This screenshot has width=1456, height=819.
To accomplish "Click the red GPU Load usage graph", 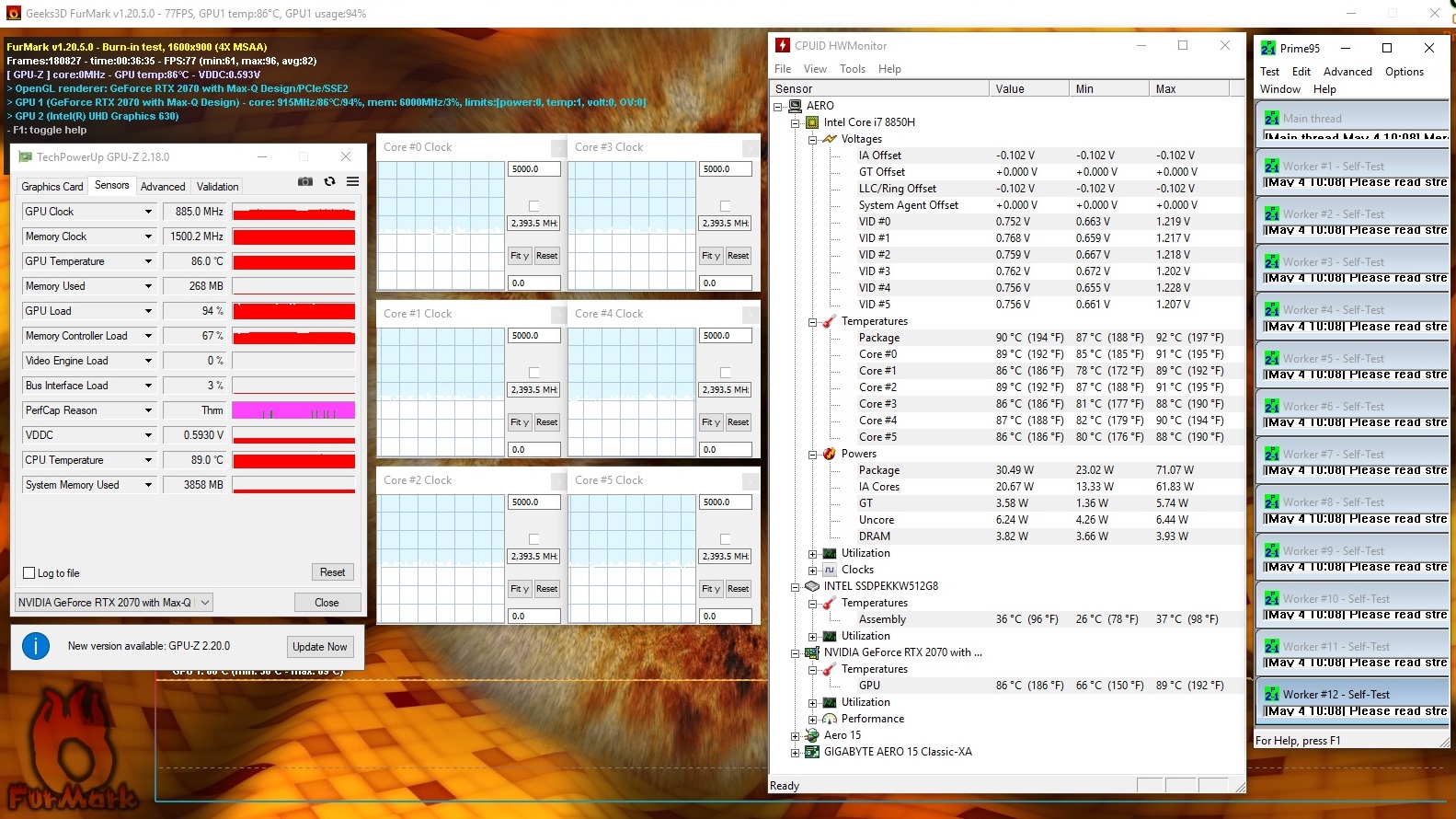I will tap(293, 311).
